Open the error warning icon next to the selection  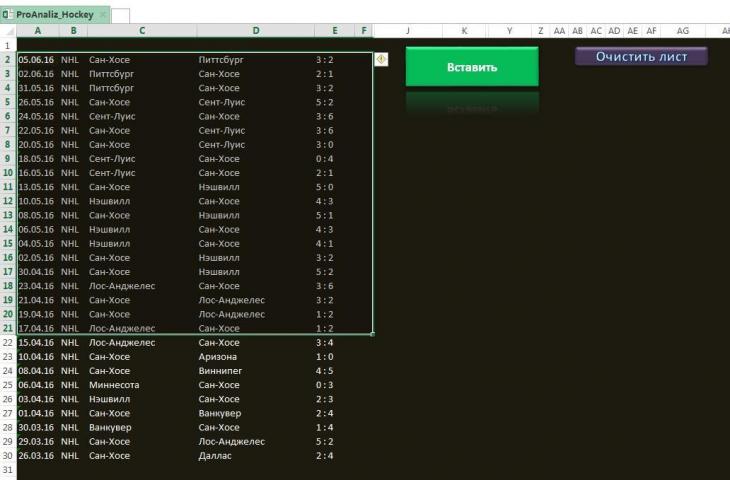[x=381, y=60]
